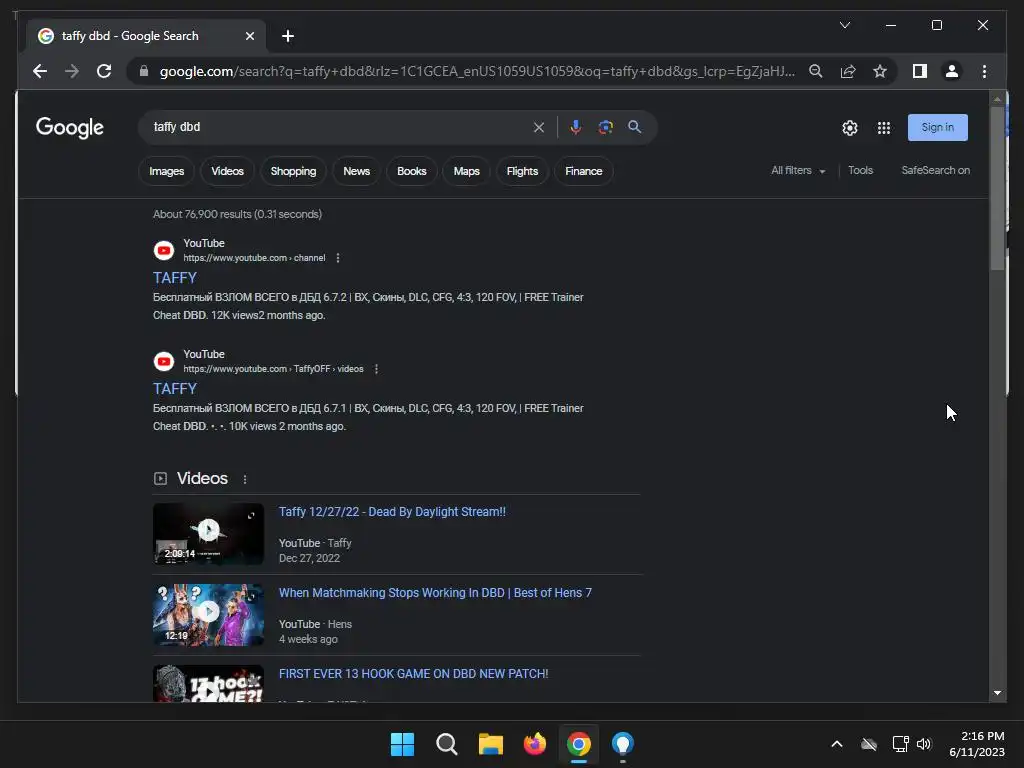This screenshot has width=1024, height=768.
Task: Toggle the Chrome side panel
Action: (x=920, y=71)
